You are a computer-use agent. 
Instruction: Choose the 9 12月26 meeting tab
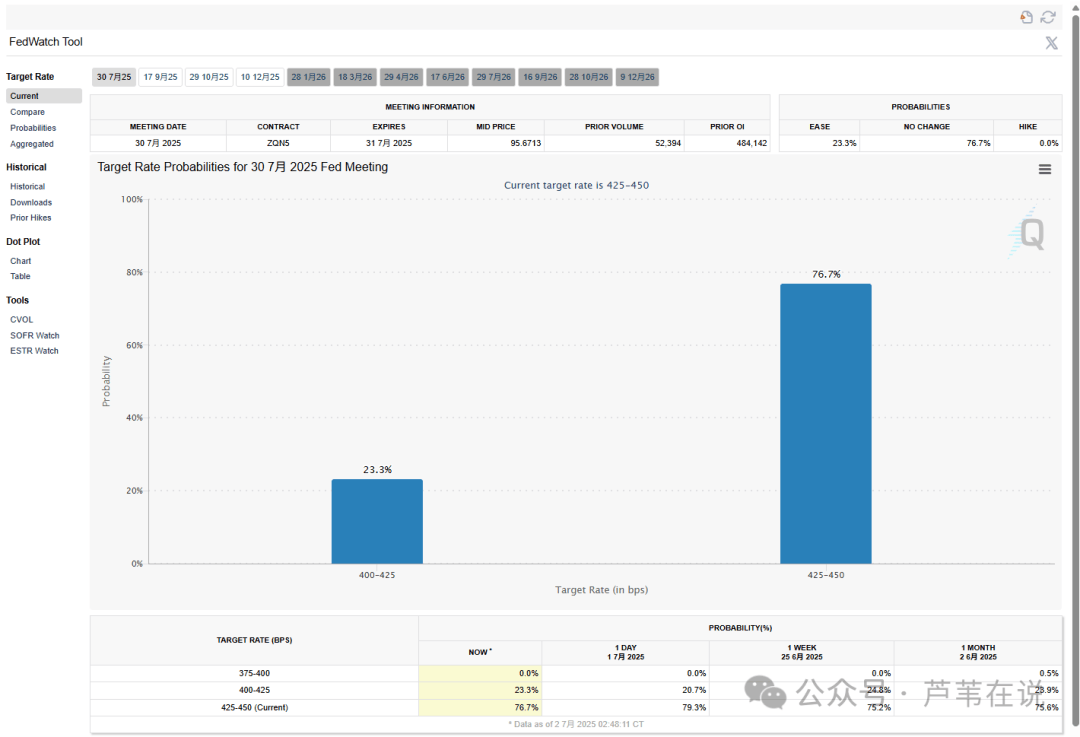coord(637,77)
